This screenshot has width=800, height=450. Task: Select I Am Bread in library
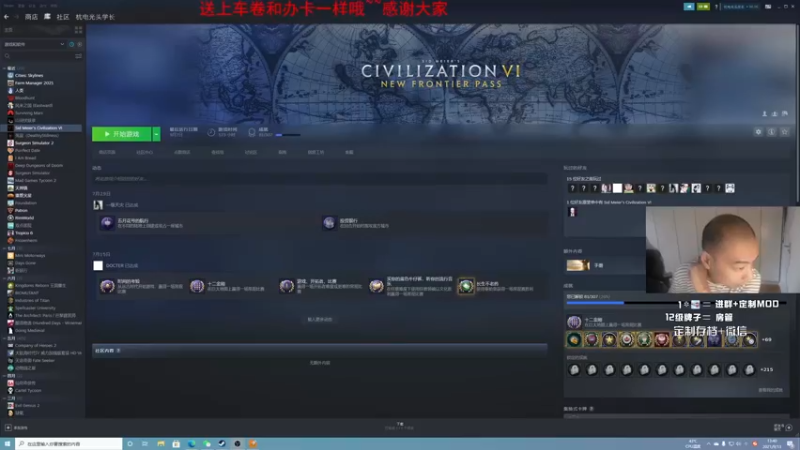[26, 158]
